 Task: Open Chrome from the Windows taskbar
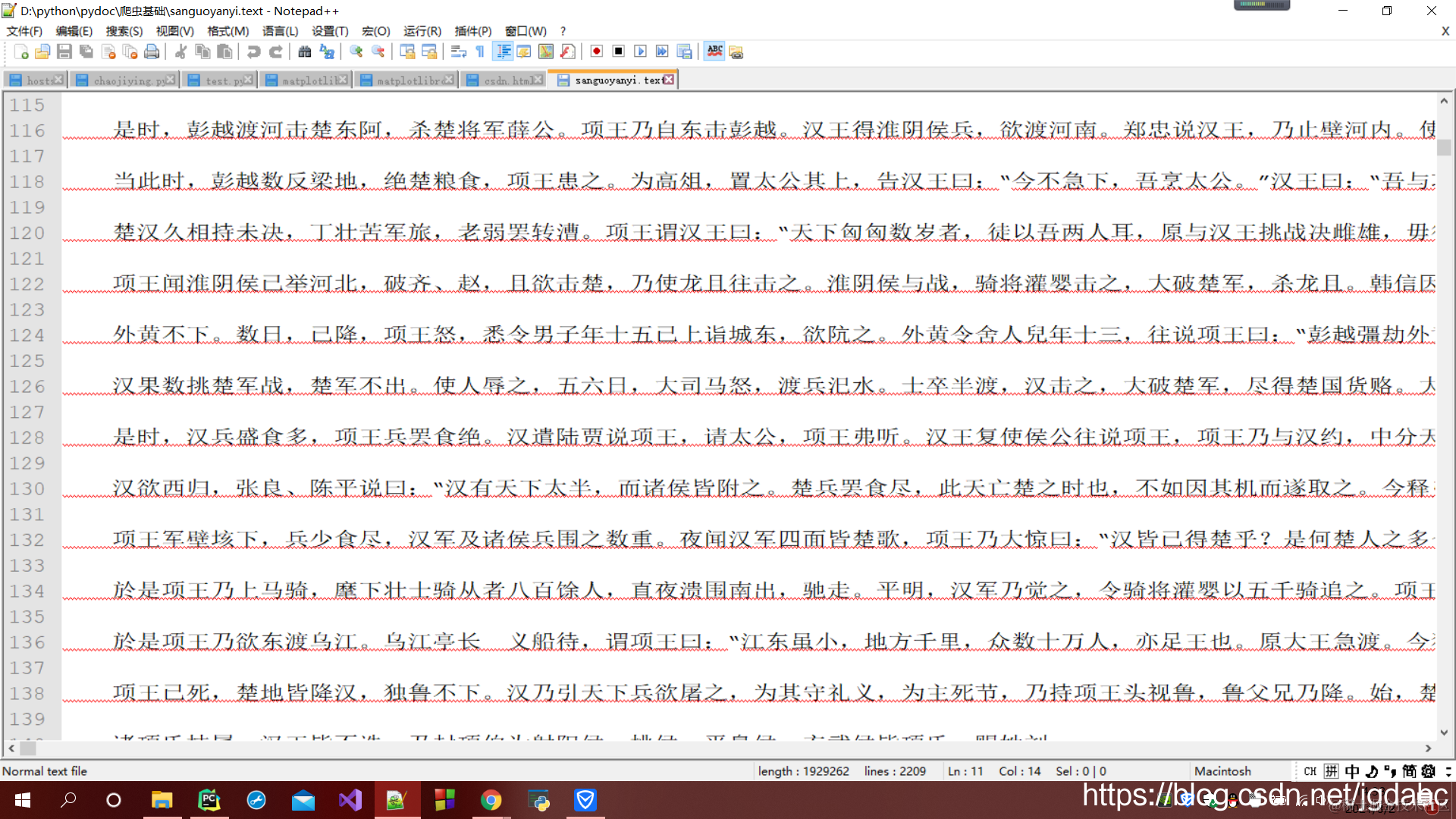(491, 800)
